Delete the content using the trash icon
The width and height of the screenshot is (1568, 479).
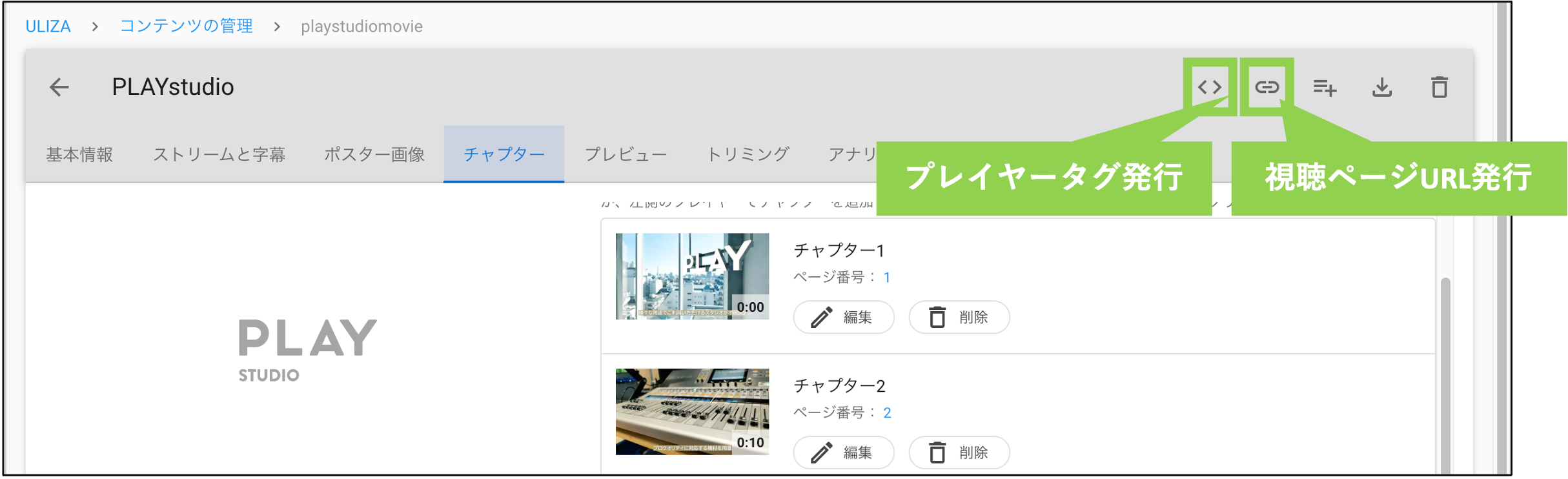[x=1440, y=87]
